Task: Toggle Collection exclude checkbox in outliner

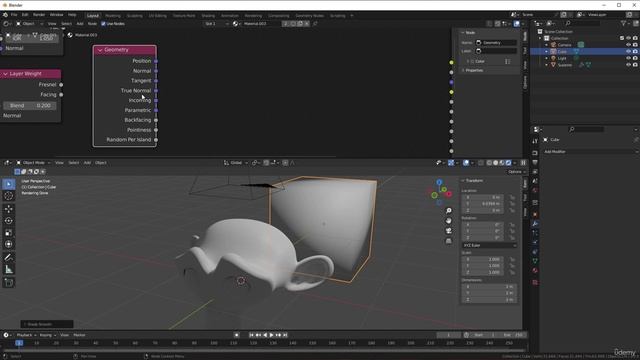Action: 622,38
